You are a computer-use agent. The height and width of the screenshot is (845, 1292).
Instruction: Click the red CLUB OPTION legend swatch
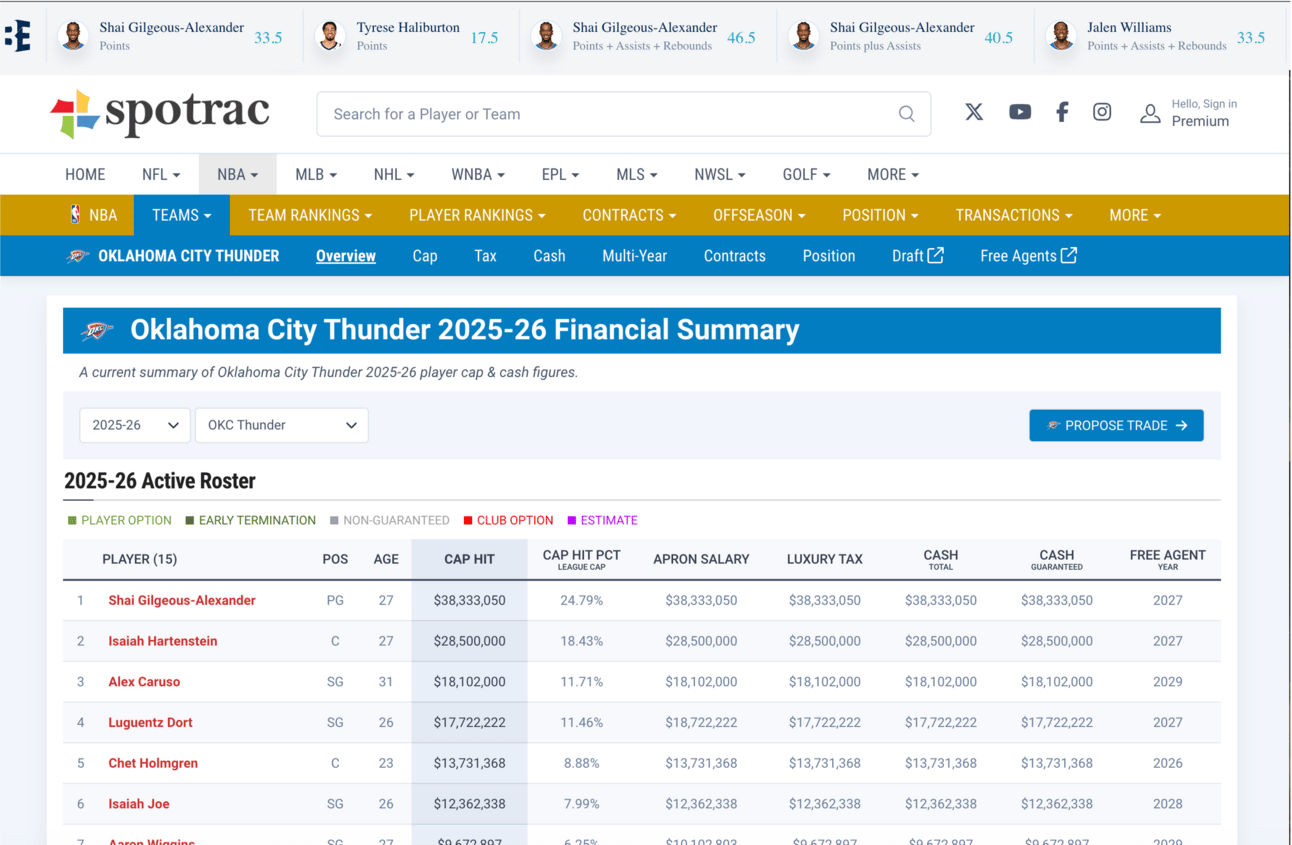468,520
